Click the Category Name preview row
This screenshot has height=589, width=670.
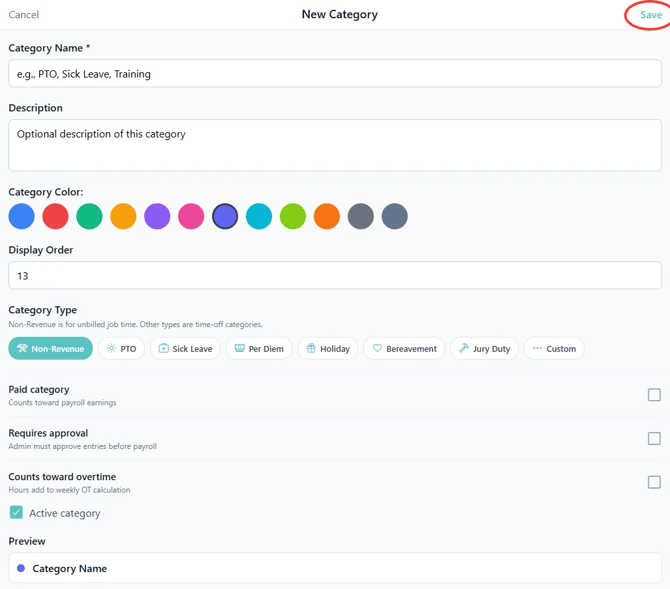tap(335, 568)
